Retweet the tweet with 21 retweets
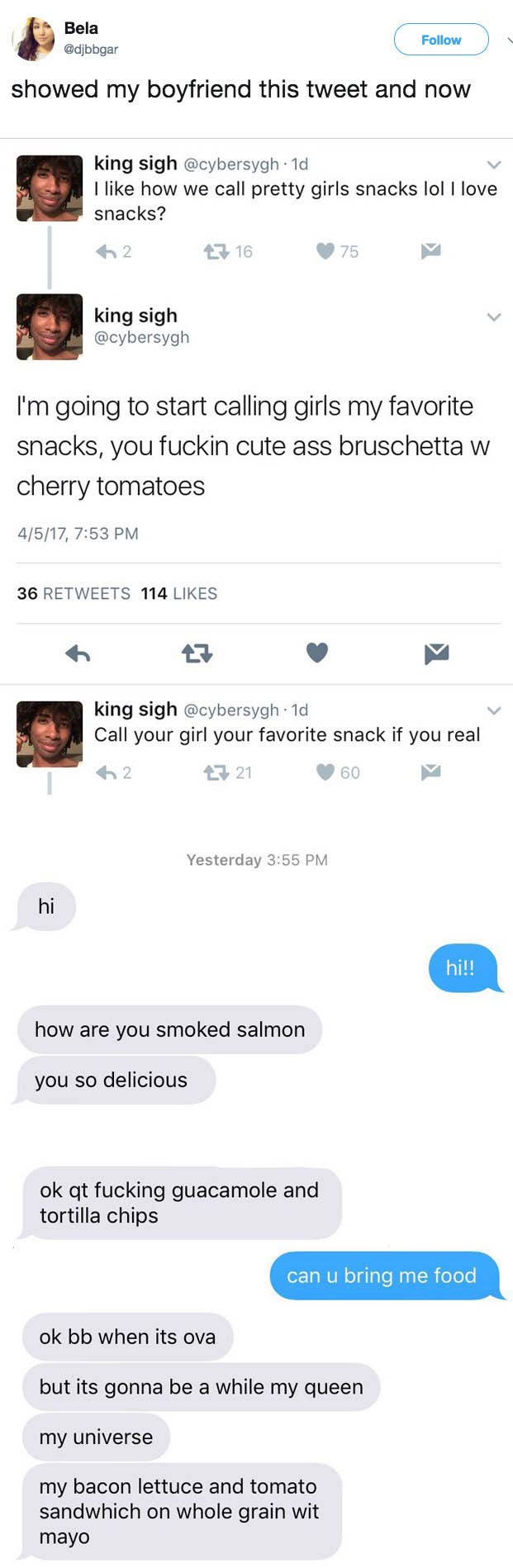The image size is (513, 1568). [x=216, y=772]
